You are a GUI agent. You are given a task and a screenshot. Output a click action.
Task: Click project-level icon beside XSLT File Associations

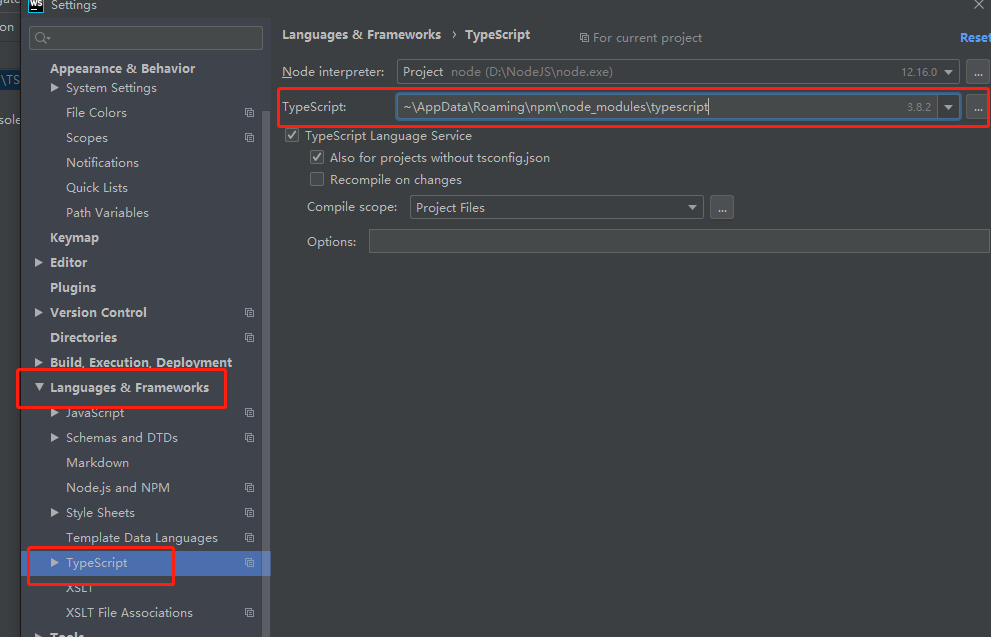pyautogui.click(x=250, y=613)
